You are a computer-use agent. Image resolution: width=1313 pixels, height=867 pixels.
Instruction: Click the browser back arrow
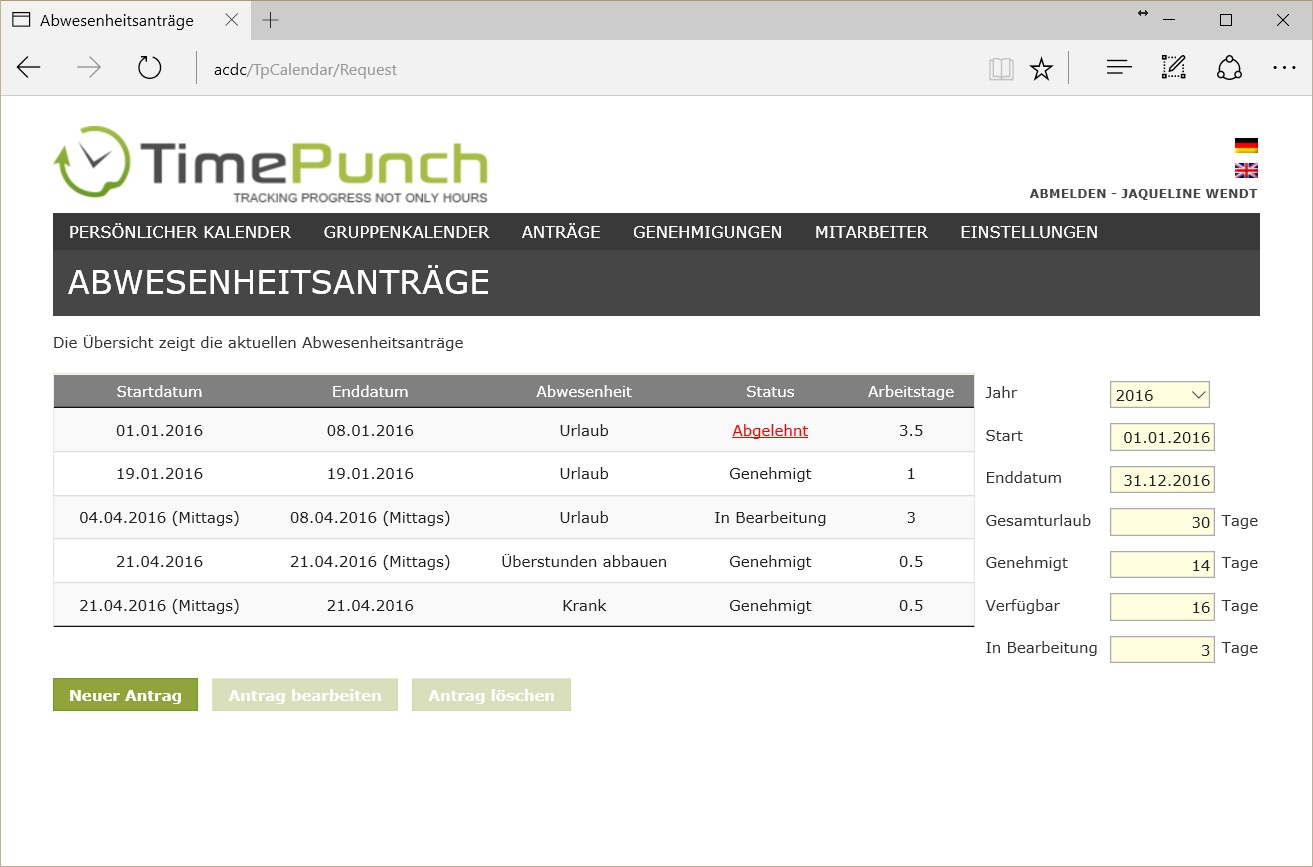point(29,69)
